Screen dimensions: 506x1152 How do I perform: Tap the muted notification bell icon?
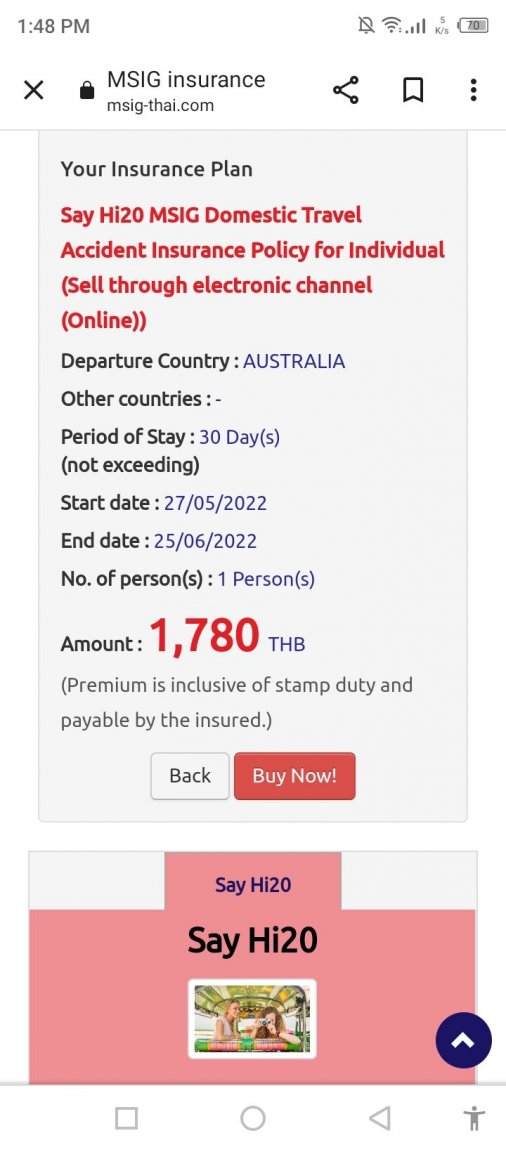click(x=366, y=26)
